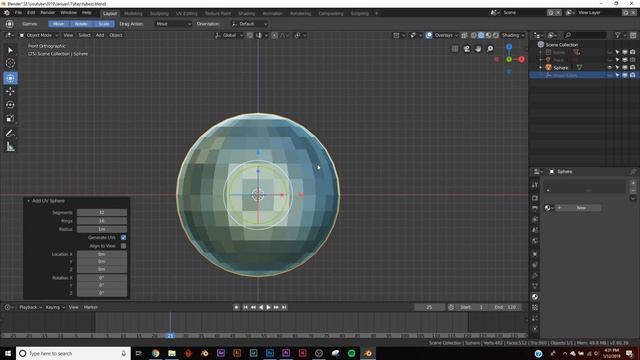
Task: Open the Drag Action Move dropdown
Action: click(173, 24)
